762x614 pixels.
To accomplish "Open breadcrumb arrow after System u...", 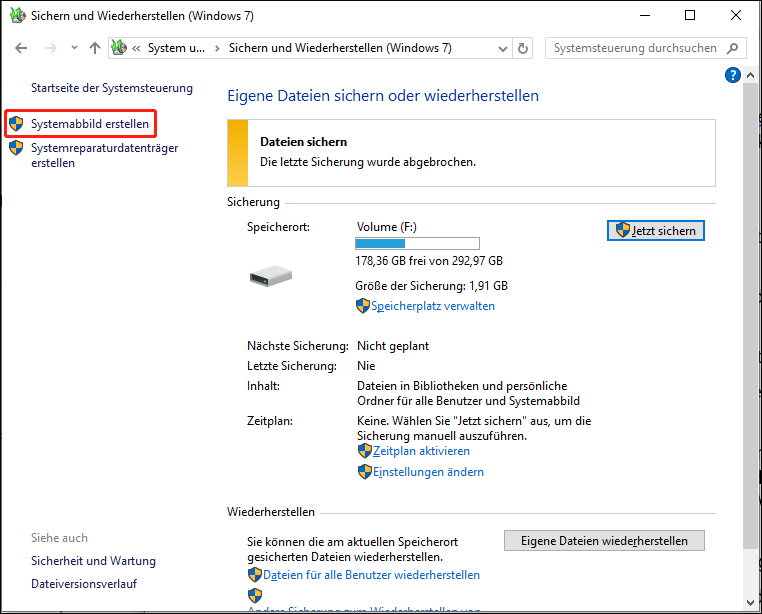I will (x=217, y=48).
